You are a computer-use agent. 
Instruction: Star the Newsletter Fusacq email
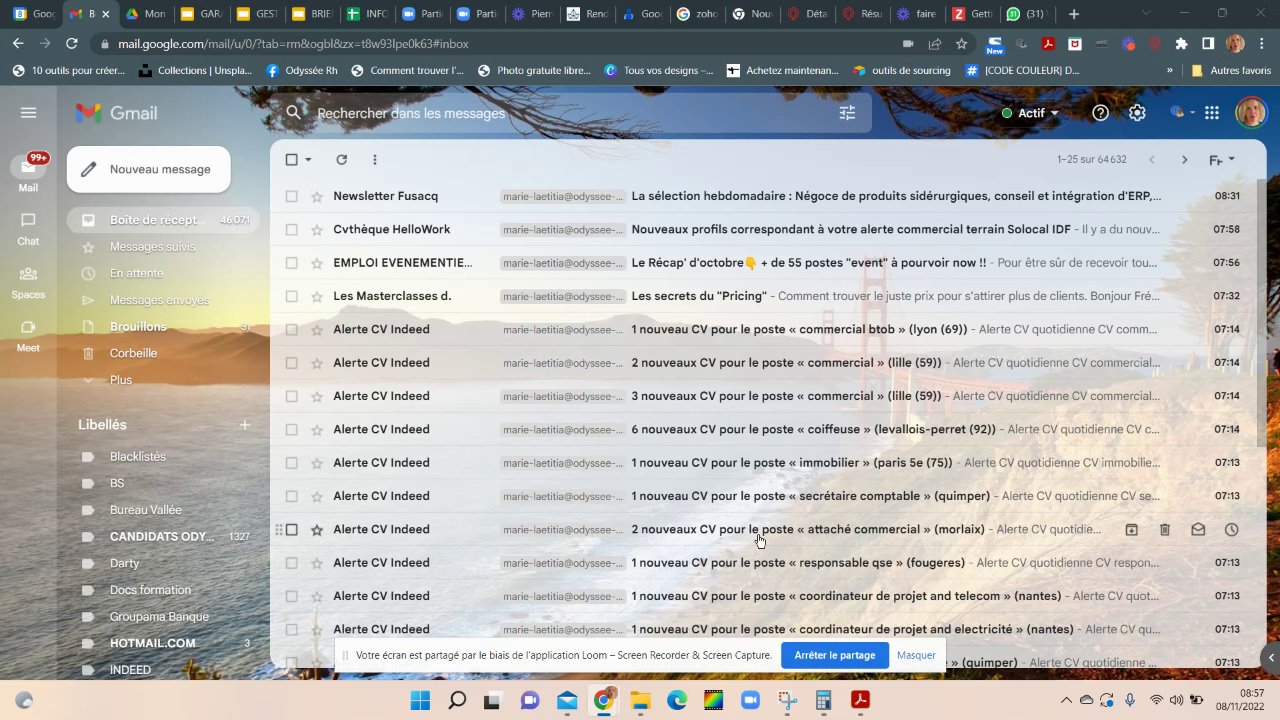pos(317,196)
